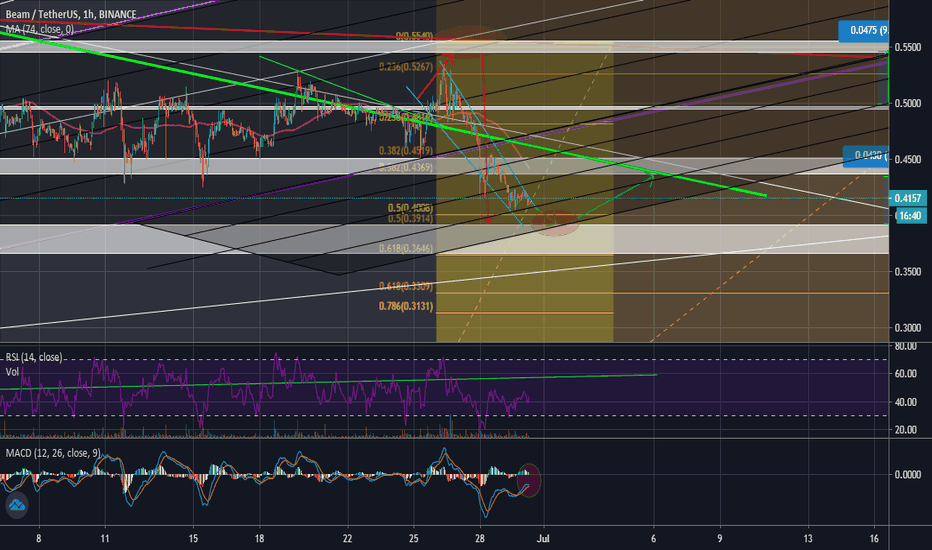Image resolution: width=932 pixels, height=550 pixels.
Task: Click date 8 on time axis
Action: (39, 539)
